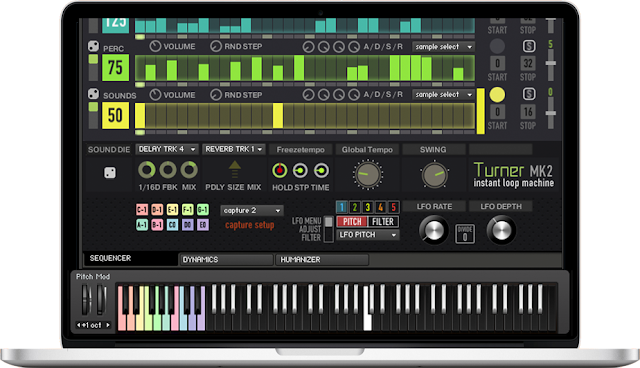
Task: Click the C-1 colored note pad
Action: click(x=142, y=210)
